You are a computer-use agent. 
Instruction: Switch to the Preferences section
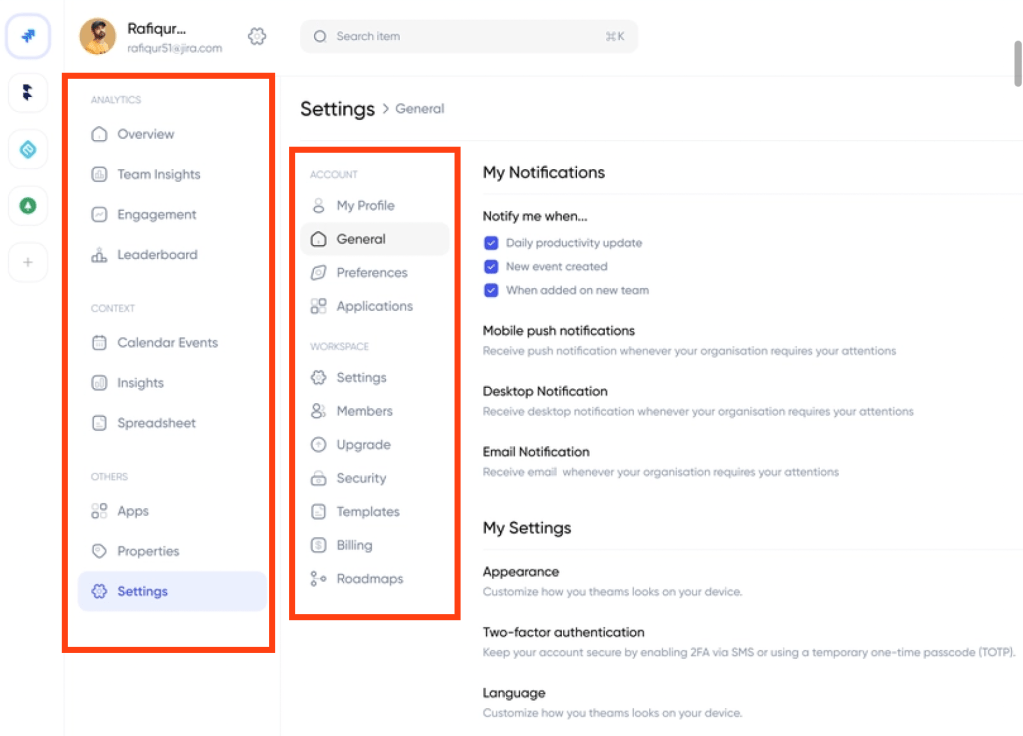[371, 273]
